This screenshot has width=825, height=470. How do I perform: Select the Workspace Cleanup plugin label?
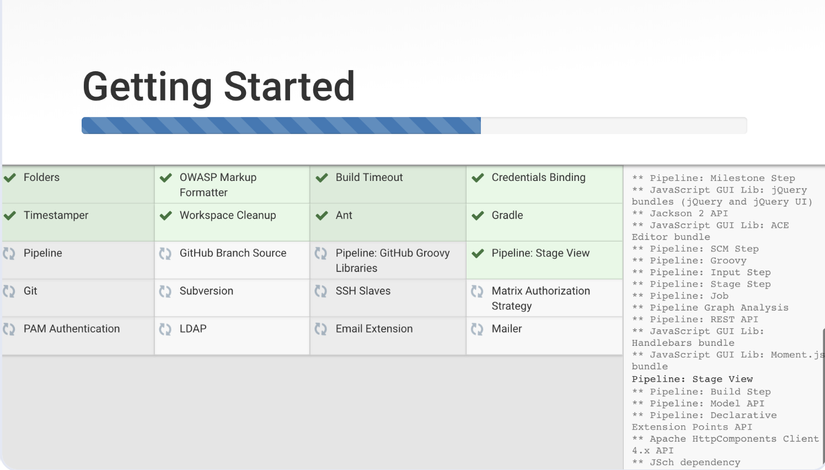227,216
